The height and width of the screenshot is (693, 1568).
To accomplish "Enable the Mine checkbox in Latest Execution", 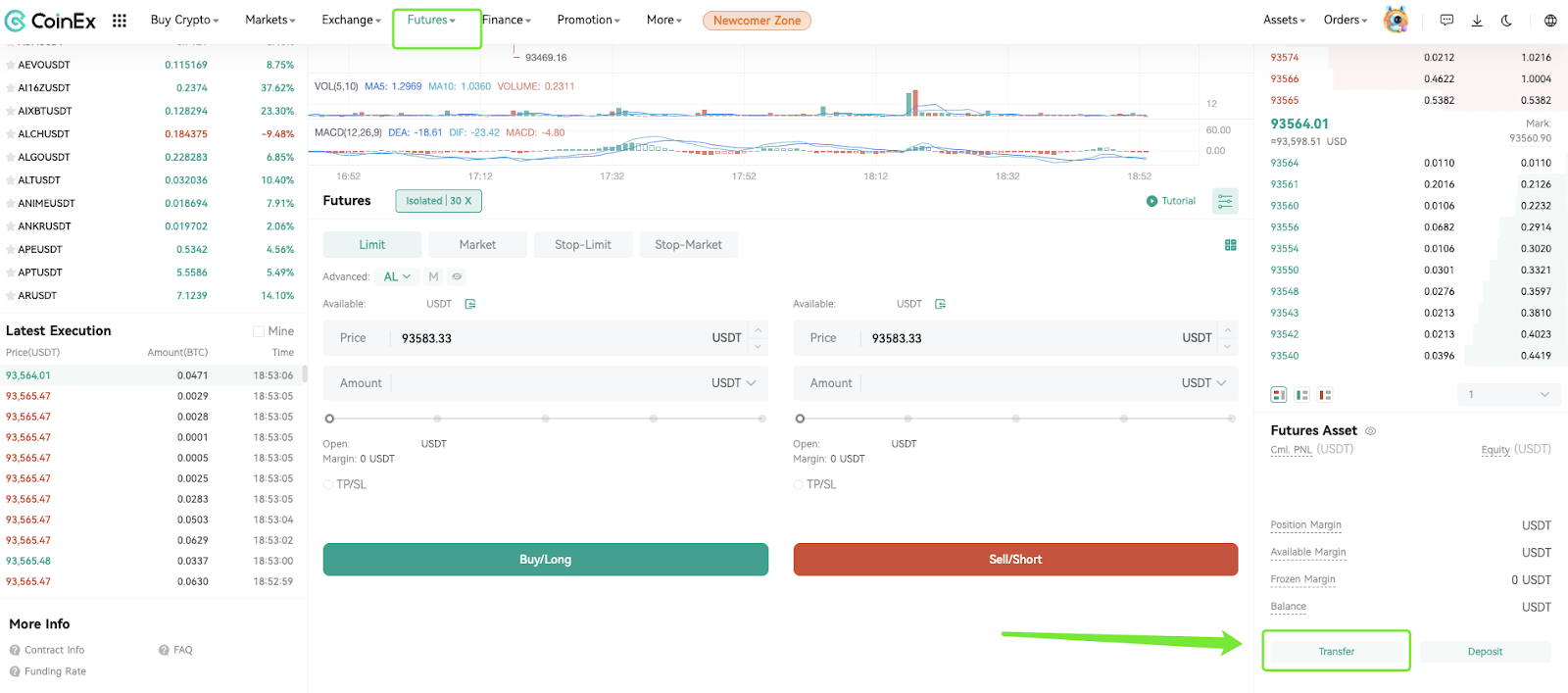I will tap(259, 331).
